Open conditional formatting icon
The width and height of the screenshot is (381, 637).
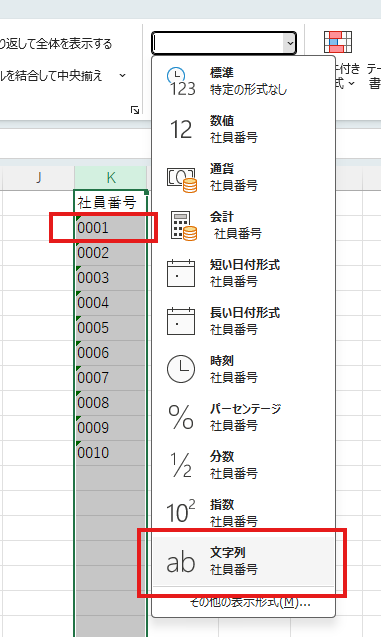click(x=338, y=42)
